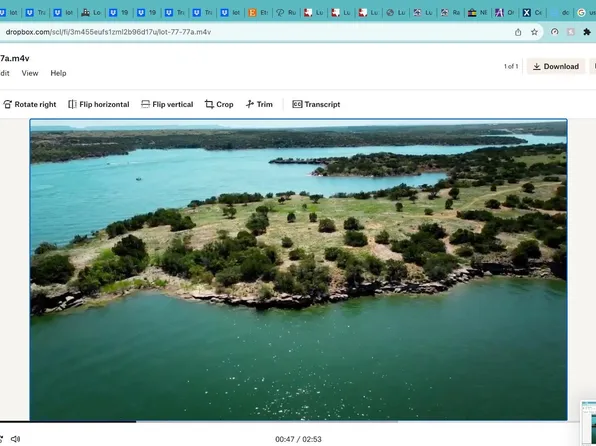Switch to the Google 'us' tab

click(x=586, y=13)
